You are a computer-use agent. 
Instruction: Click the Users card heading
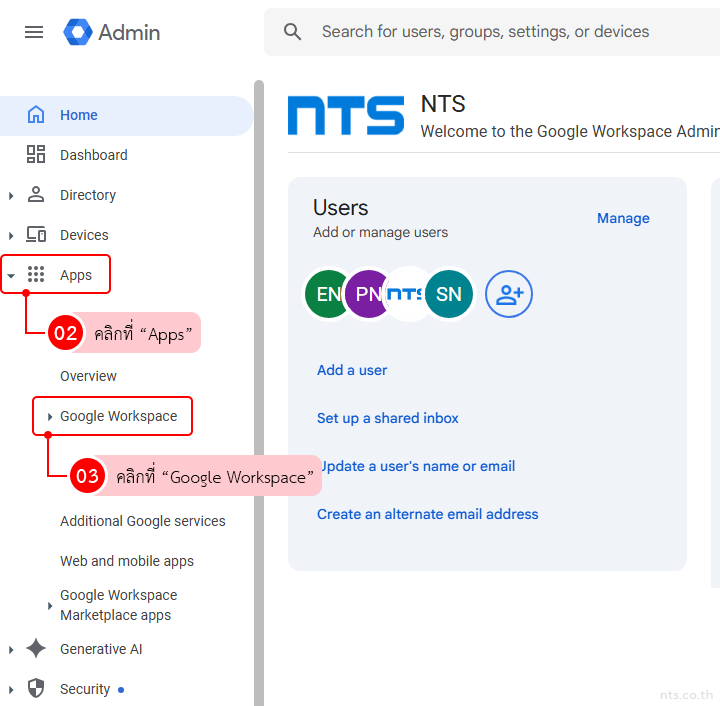(x=341, y=207)
